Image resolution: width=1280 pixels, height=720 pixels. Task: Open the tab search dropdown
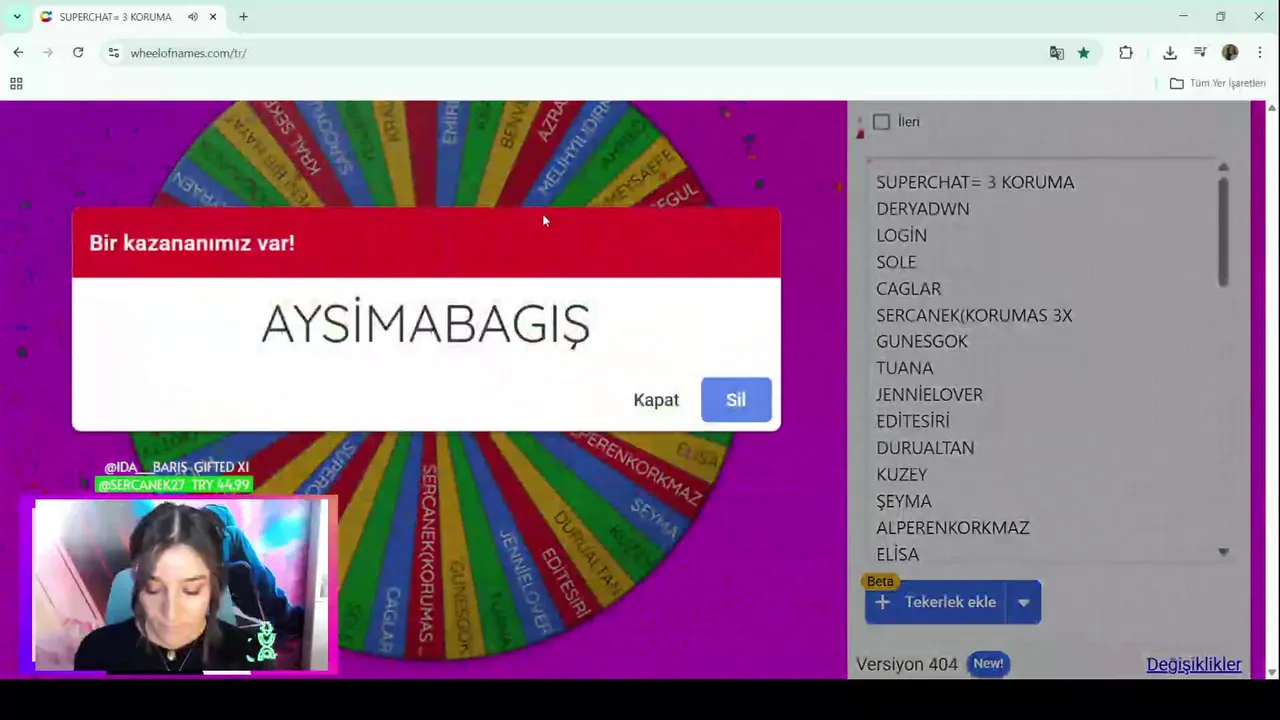click(17, 17)
